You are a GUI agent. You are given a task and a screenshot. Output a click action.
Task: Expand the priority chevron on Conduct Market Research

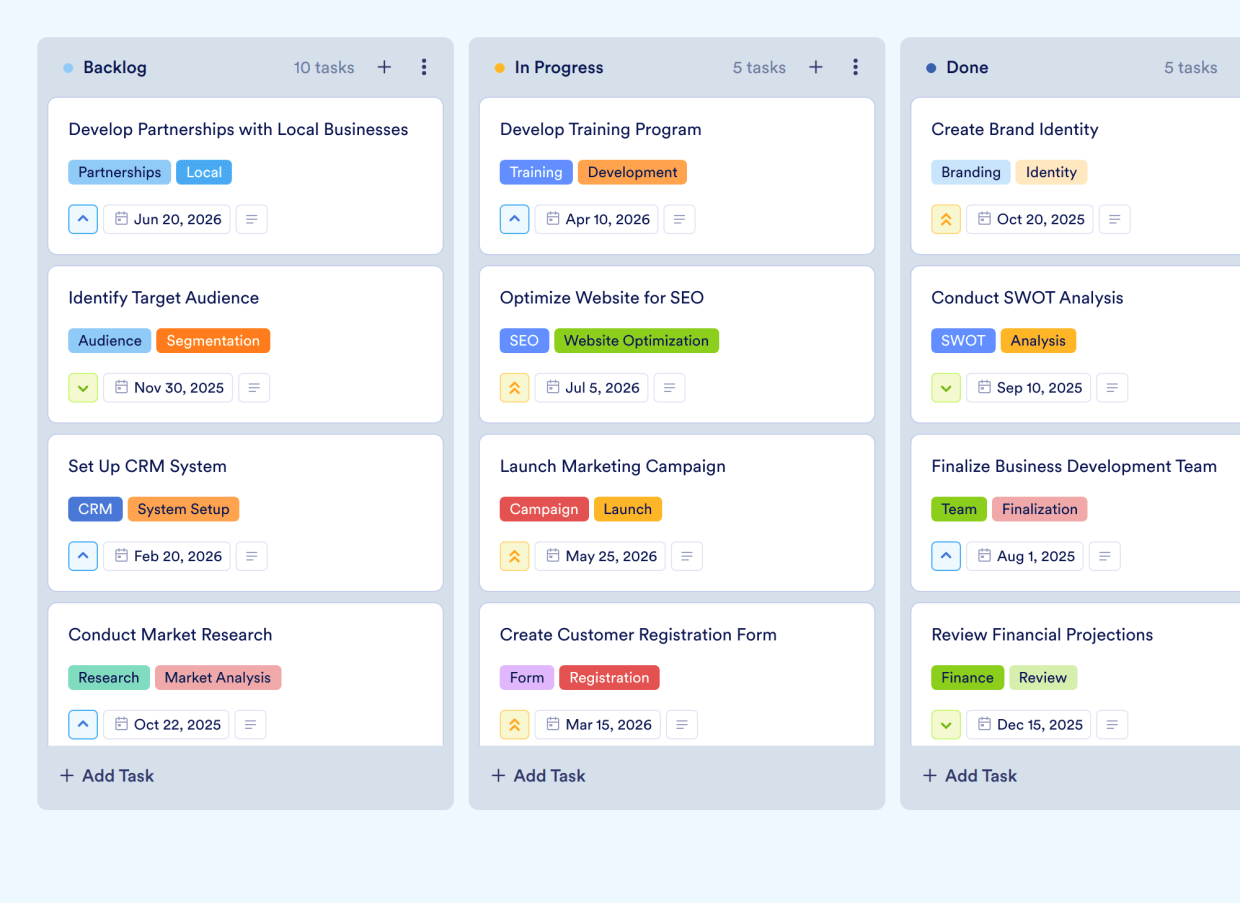point(83,724)
